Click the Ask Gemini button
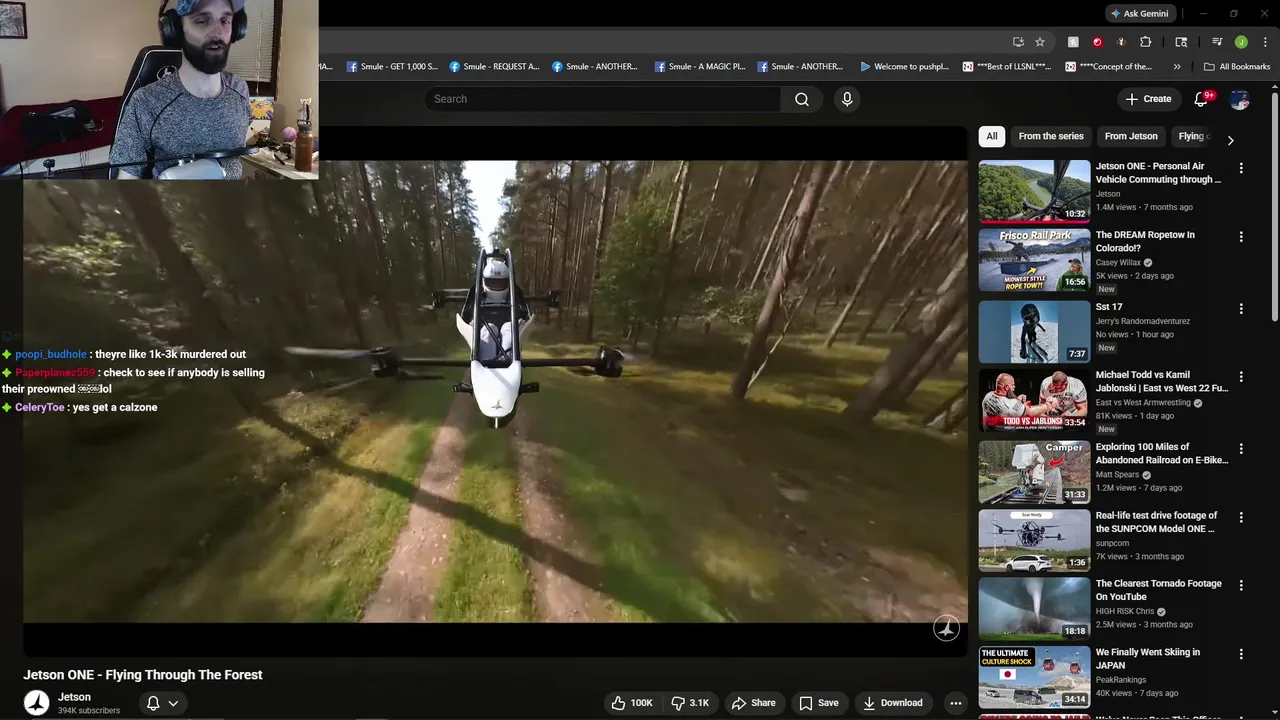Screen dimensions: 1280x720 [1138, 13]
